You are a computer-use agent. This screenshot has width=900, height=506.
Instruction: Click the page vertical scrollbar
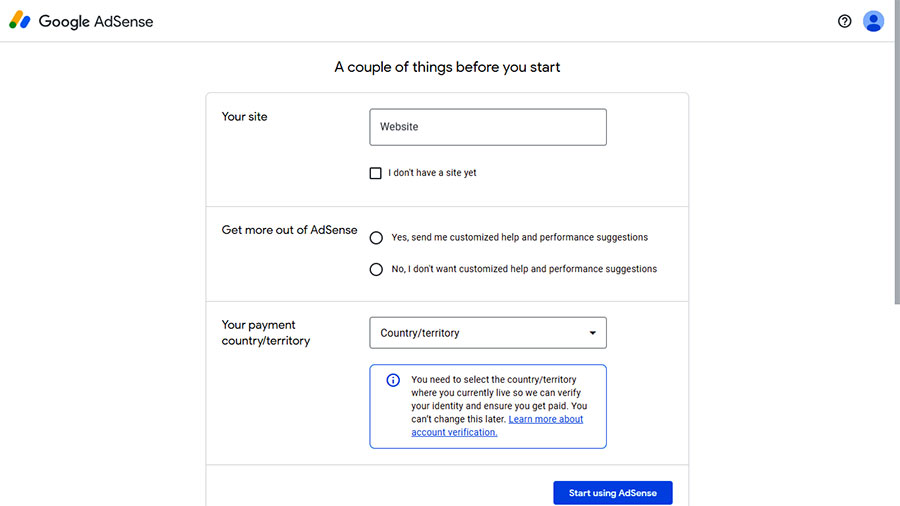[897, 152]
